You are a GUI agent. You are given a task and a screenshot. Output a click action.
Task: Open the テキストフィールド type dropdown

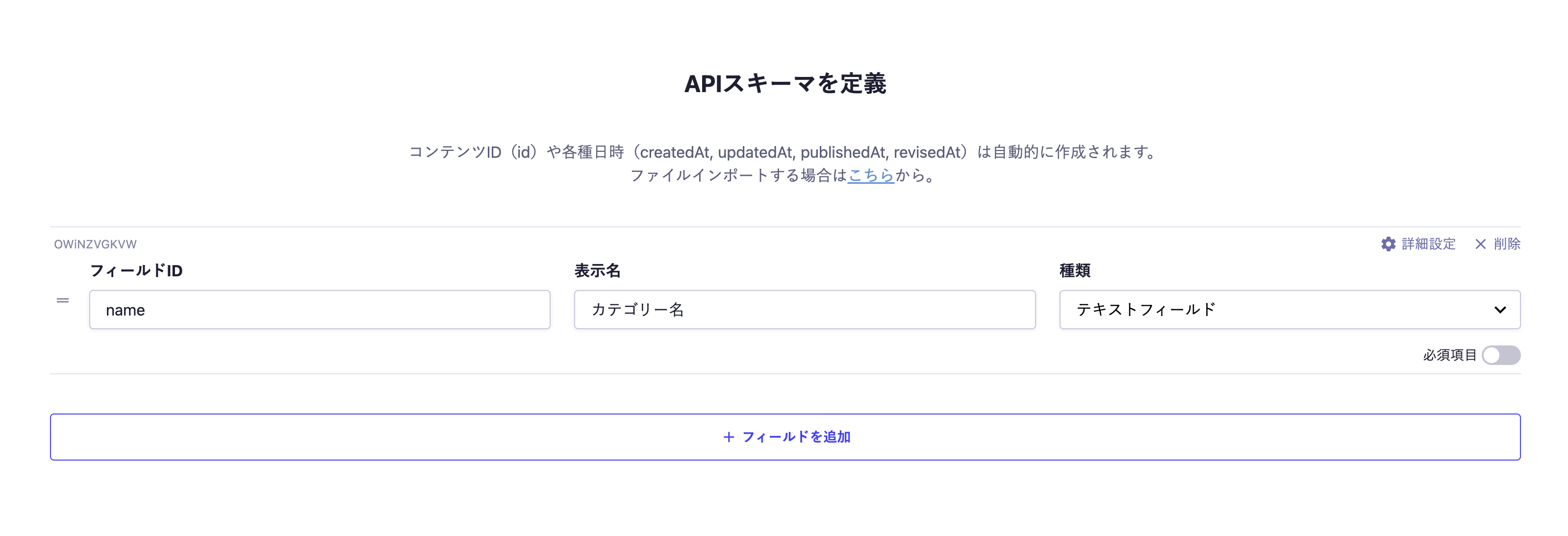click(x=1290, y=310)
